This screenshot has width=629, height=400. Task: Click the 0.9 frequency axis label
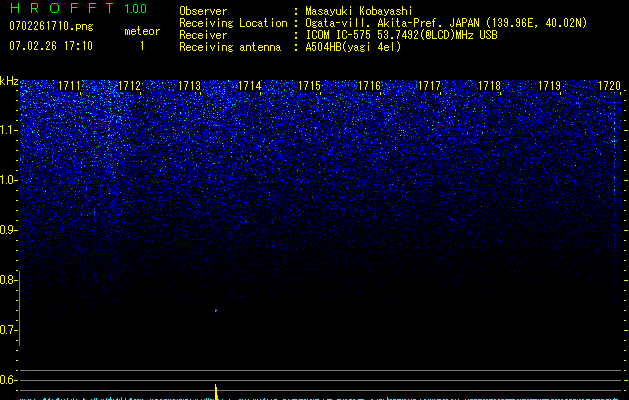(x=8, y=230)
